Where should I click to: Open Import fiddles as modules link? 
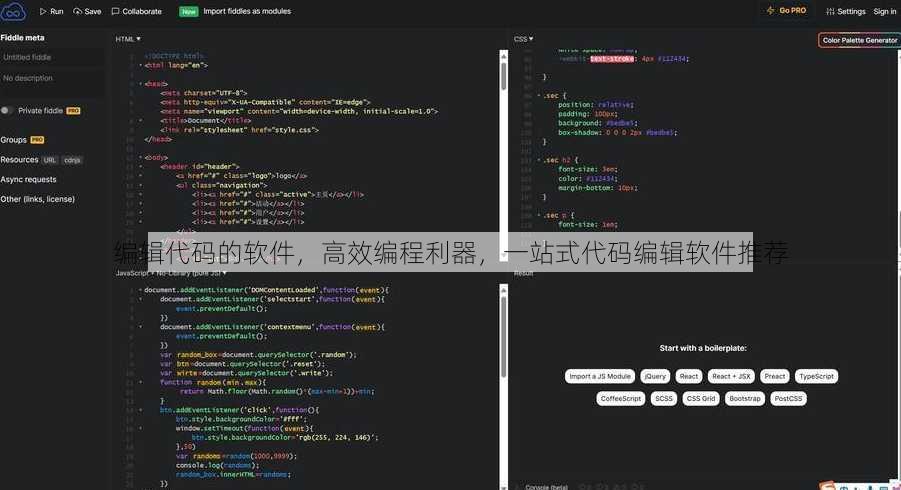(x=247, y=11)
